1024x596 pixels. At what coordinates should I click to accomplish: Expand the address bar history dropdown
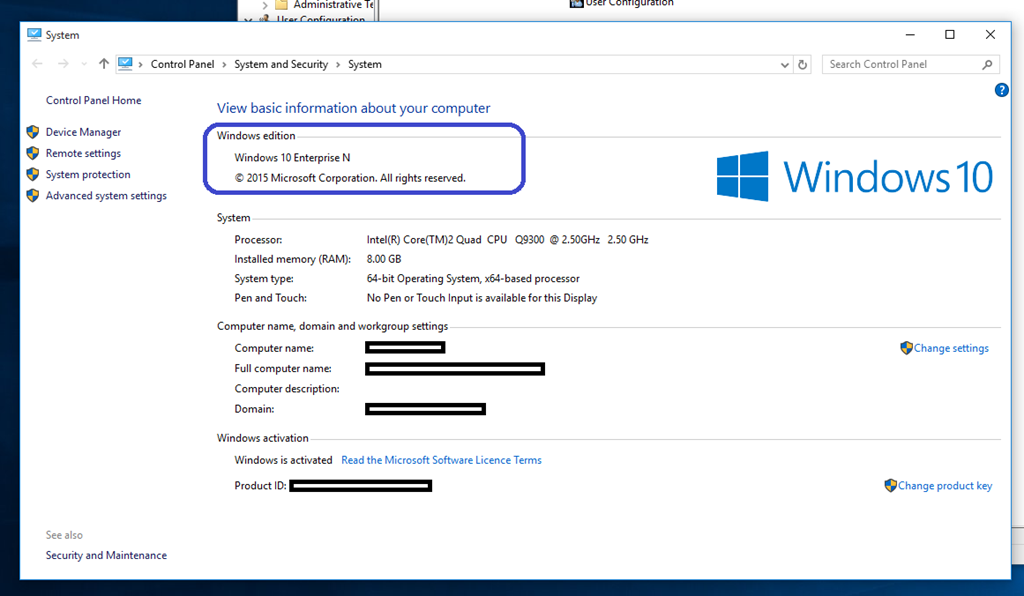point(784,65)
